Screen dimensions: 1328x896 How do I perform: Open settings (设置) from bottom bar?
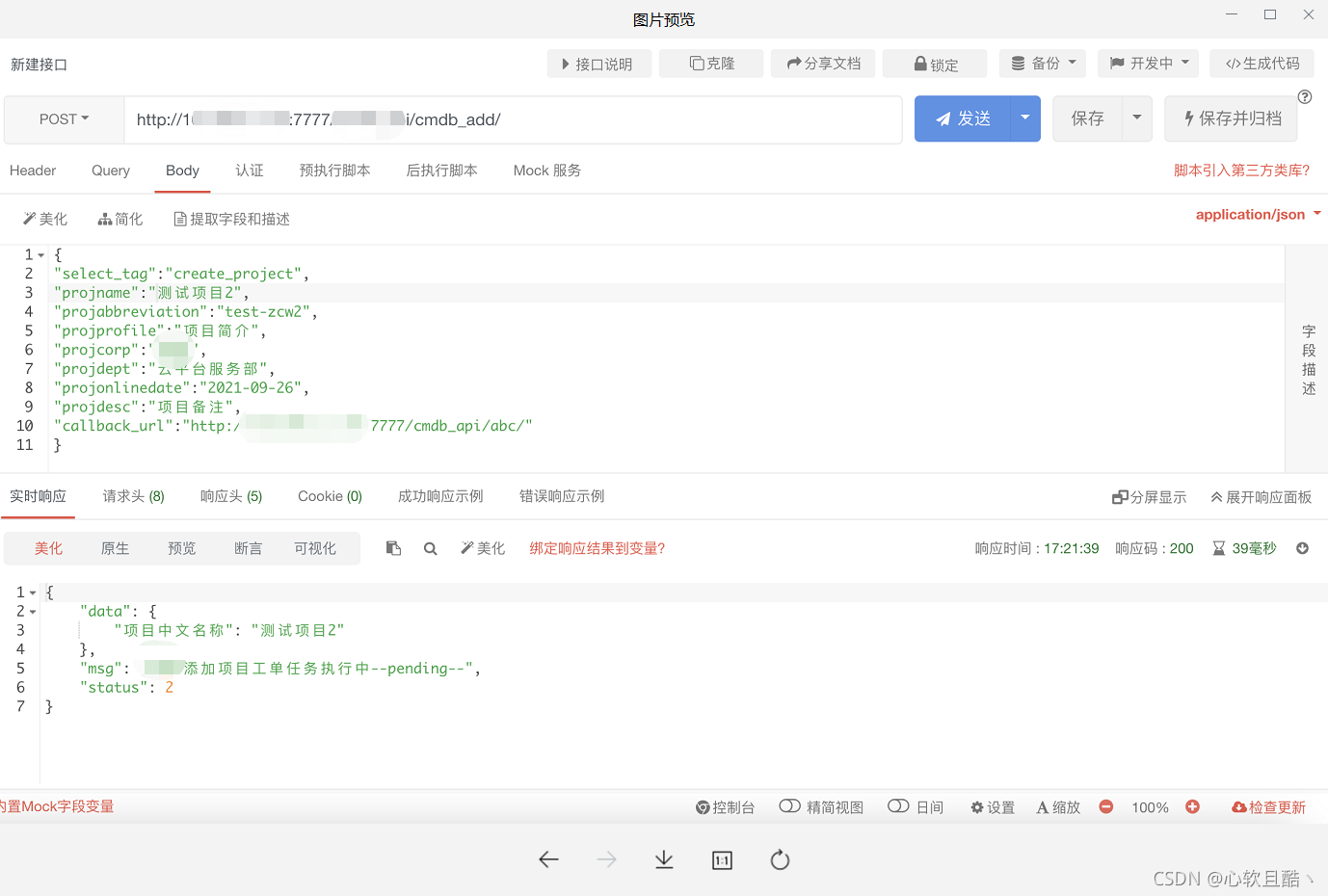click(x=992, y=807)
